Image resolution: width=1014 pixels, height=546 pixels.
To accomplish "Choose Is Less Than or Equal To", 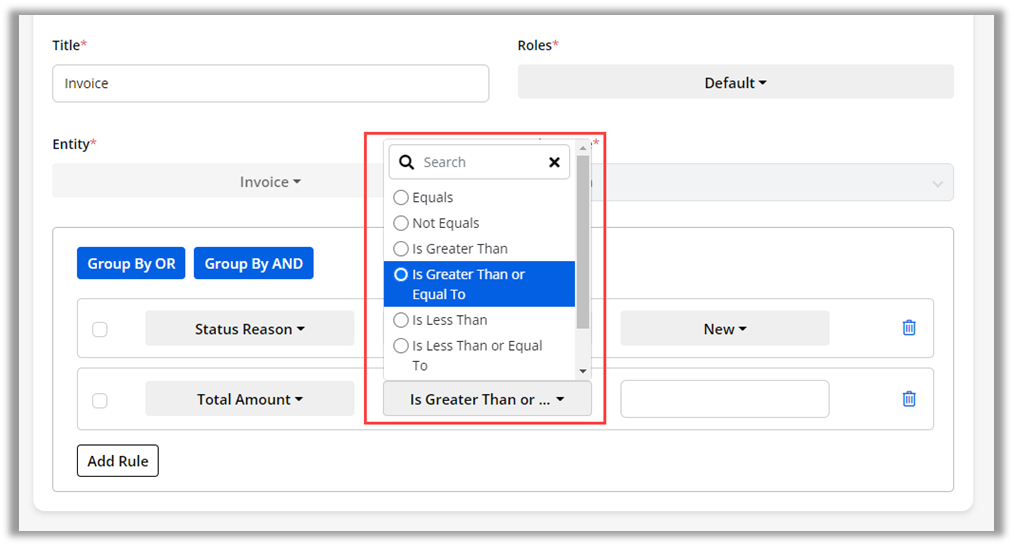I will click(x=401, y=346).
